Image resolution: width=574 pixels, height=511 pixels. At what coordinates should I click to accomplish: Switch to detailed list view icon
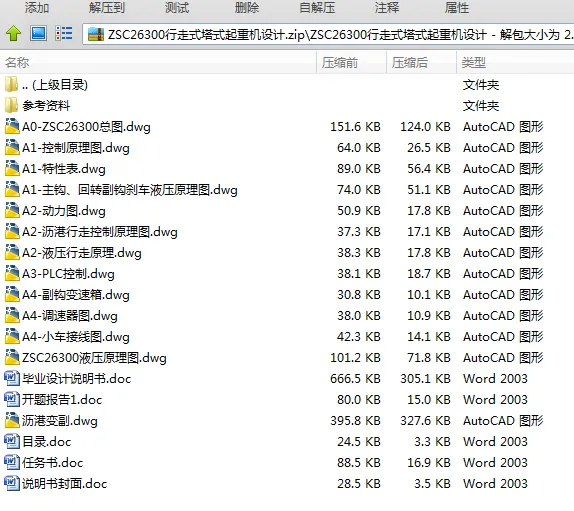pyautogui.click(x=64, y=33)
